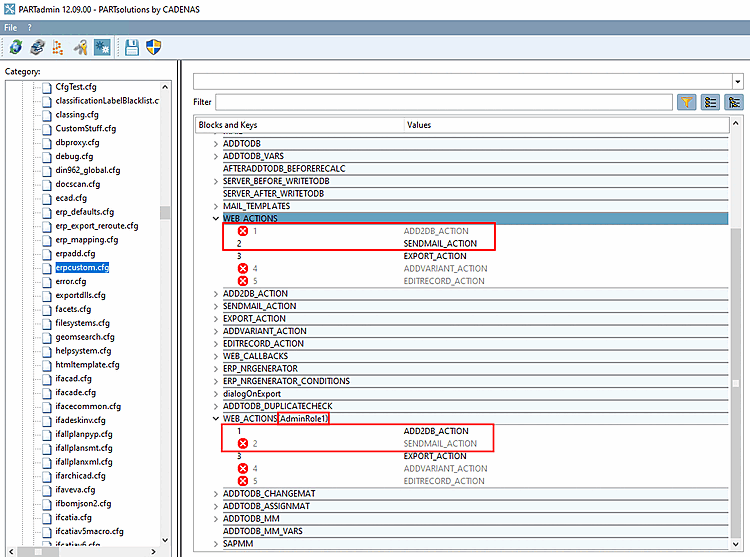Select SENDMAIL_ACTION value of key 2 under WEB_ACTIONS
This screenshot has width=750, height=557.
coord(440,243)
